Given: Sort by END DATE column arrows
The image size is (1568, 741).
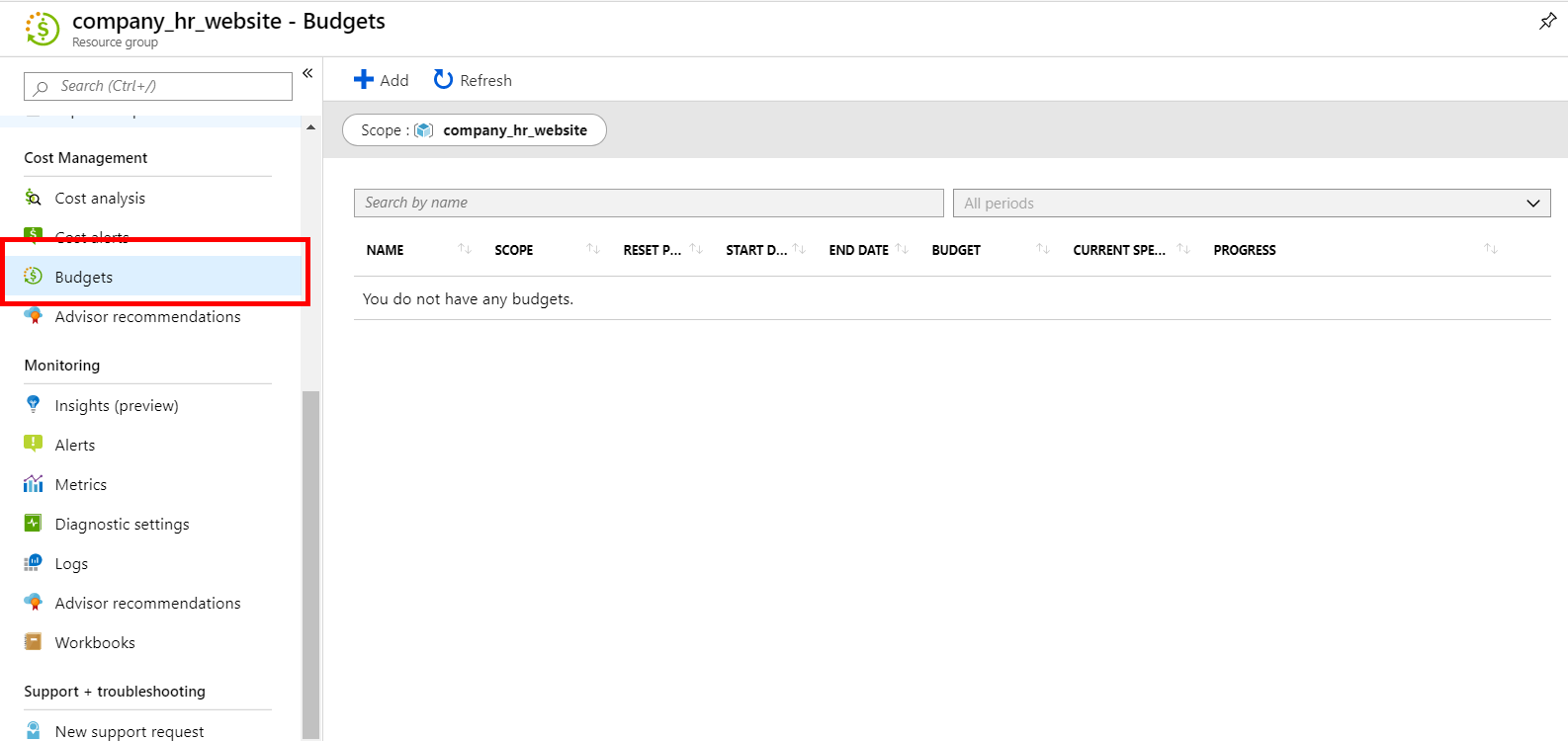Looking at the screenshot, I should (x=902, y=249).
